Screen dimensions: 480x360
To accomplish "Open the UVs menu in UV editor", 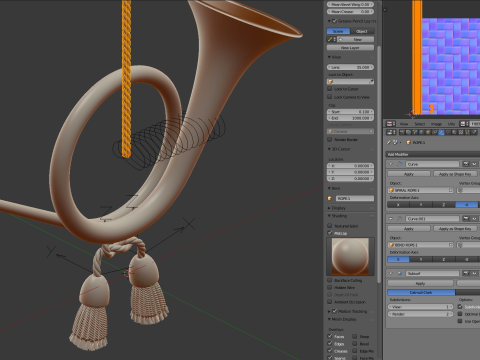I will [x=451, y=124].
